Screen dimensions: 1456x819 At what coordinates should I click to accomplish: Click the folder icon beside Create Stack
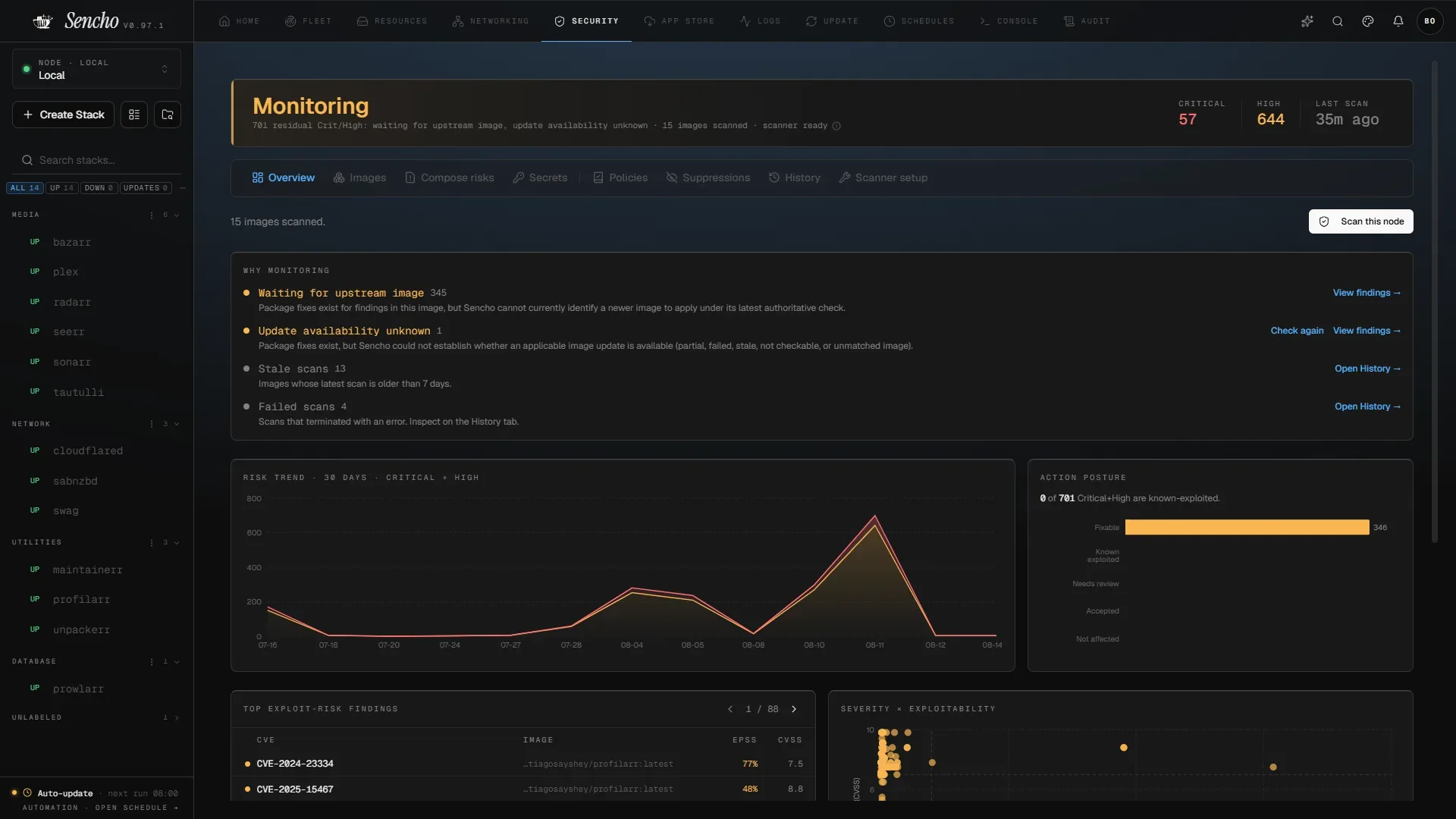tap(168, 115)
